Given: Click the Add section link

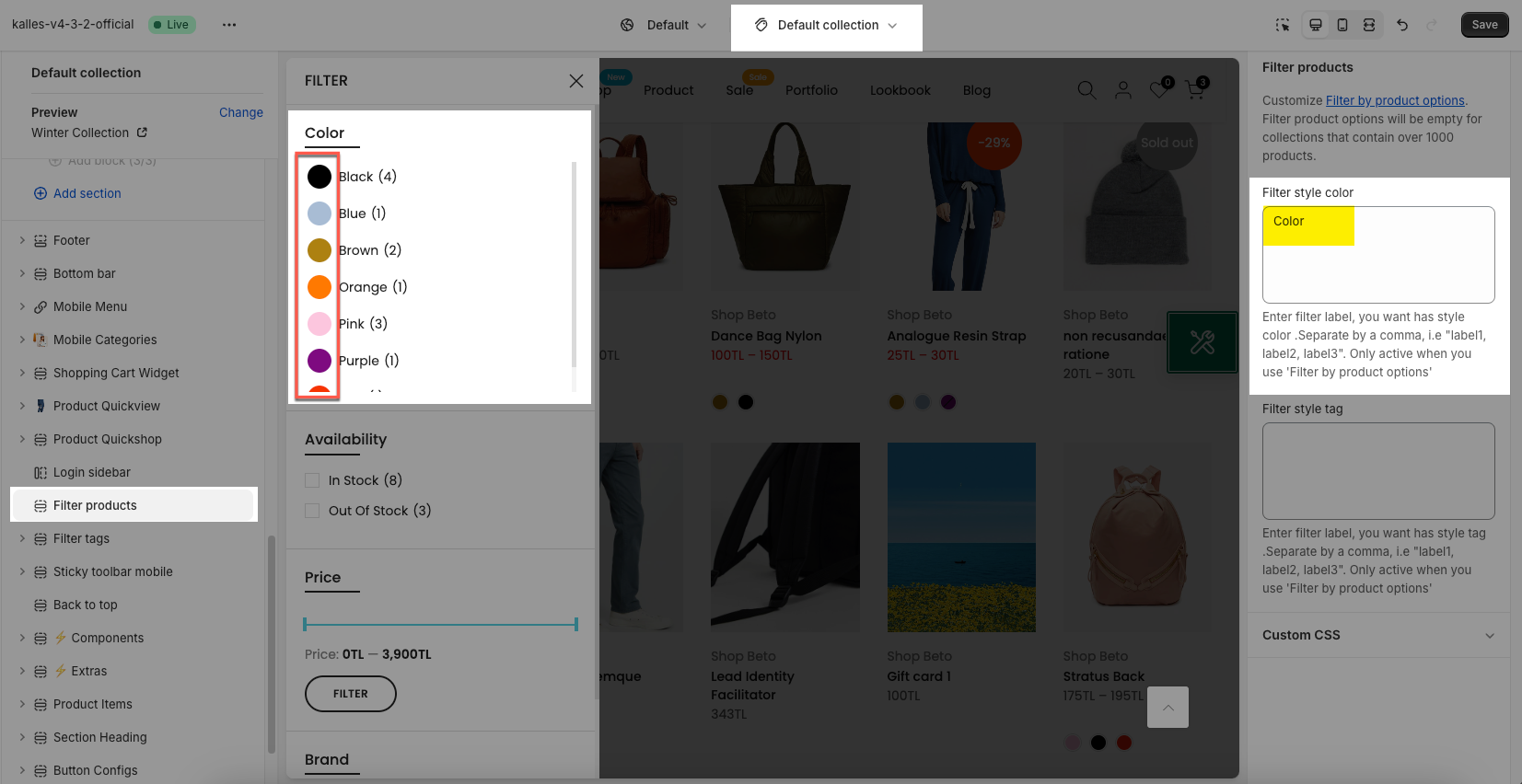Looking at the screenshot, I should [87, 193].
